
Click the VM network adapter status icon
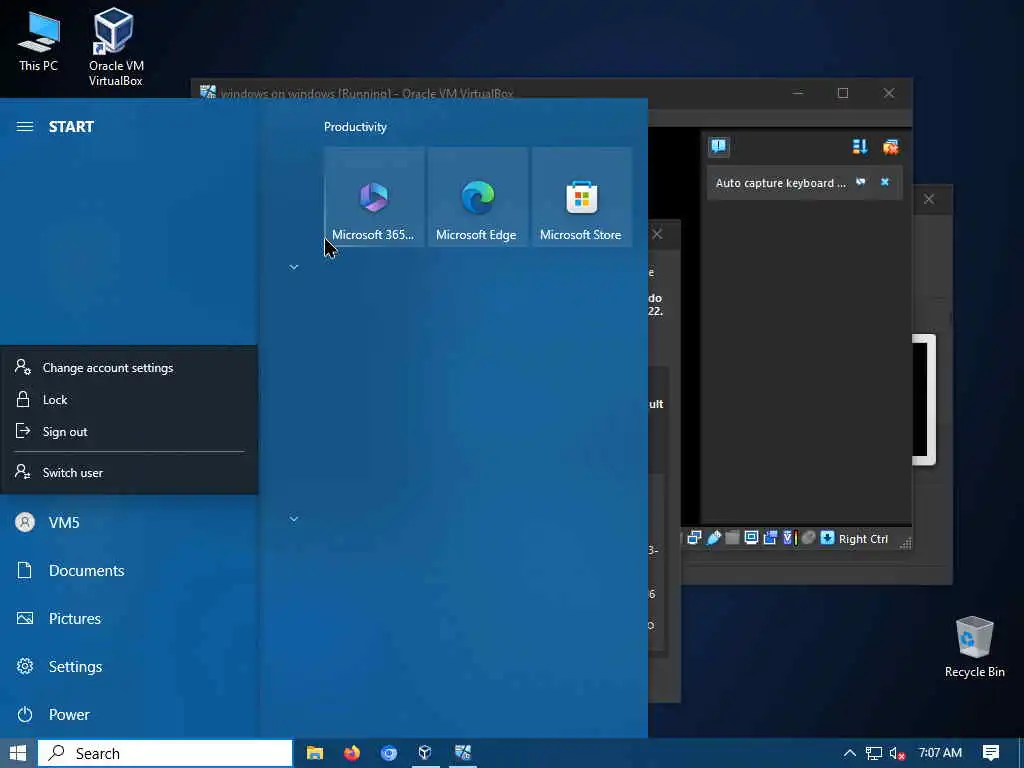[x=694, y=537]
